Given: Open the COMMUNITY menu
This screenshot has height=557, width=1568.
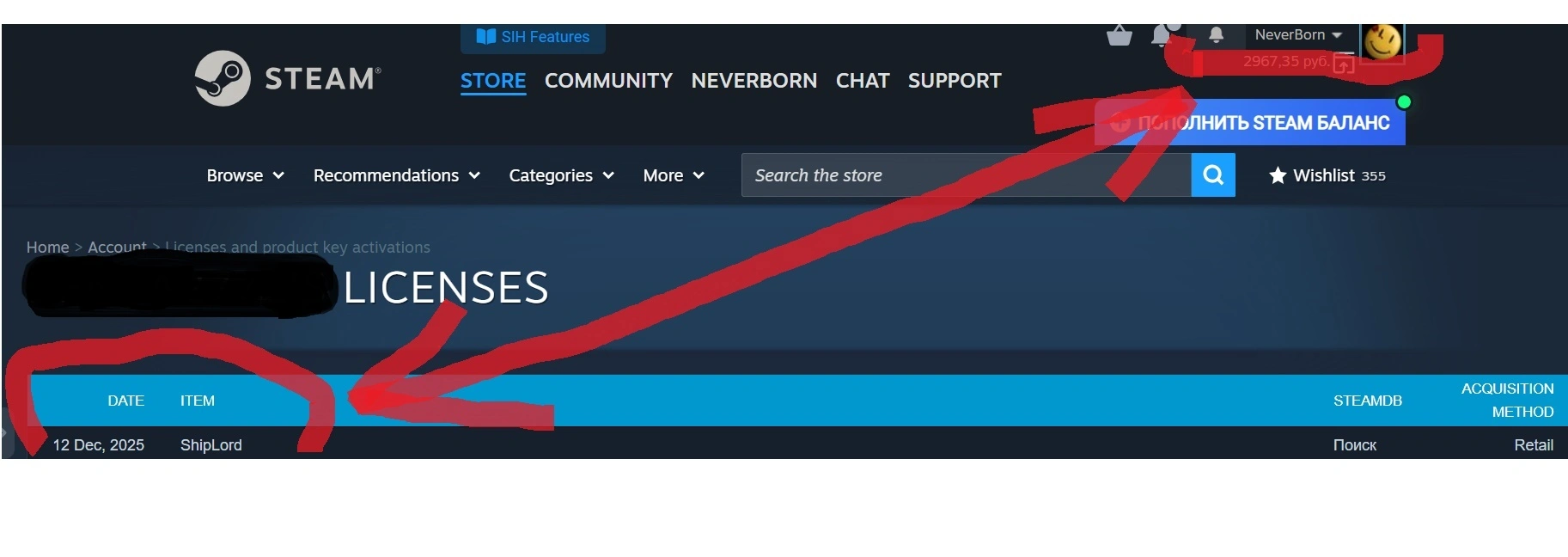Looking at the screenshot, I should pyautogui.click(x=608, y=81).
